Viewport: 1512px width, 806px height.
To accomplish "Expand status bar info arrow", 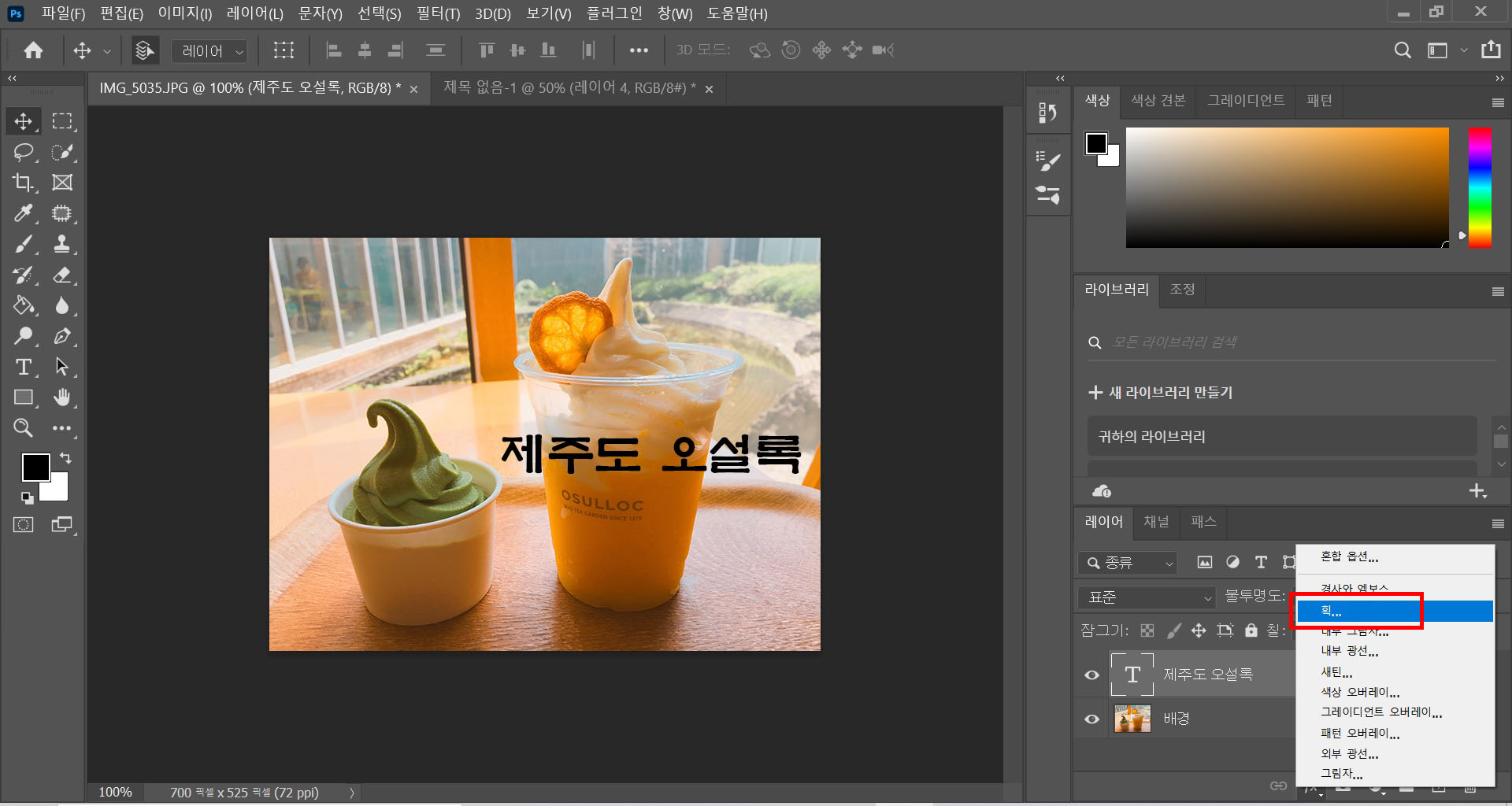I will click(x=352, y=793).
